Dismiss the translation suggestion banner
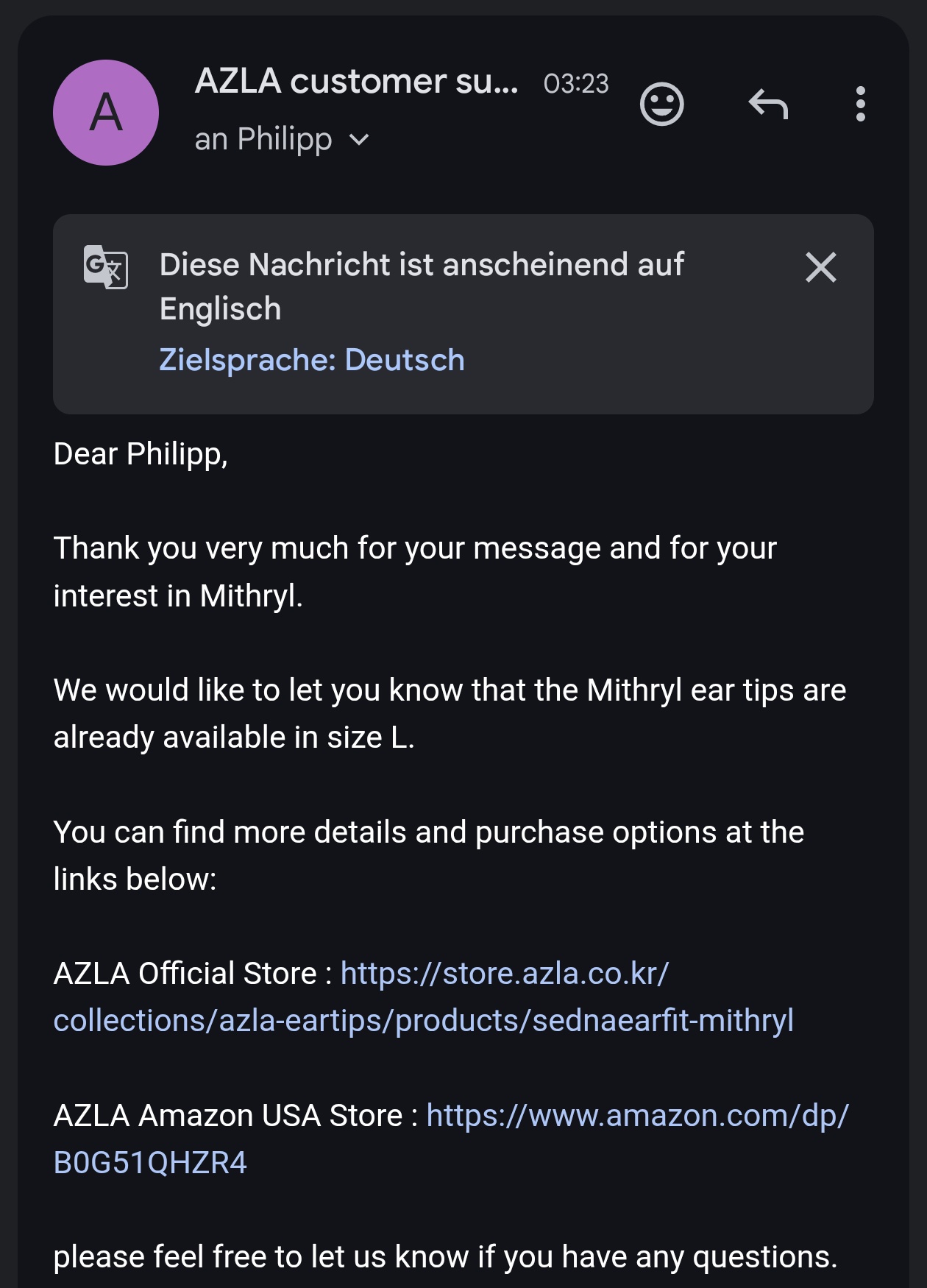The image size is (927, 1288). coord(820,267)
